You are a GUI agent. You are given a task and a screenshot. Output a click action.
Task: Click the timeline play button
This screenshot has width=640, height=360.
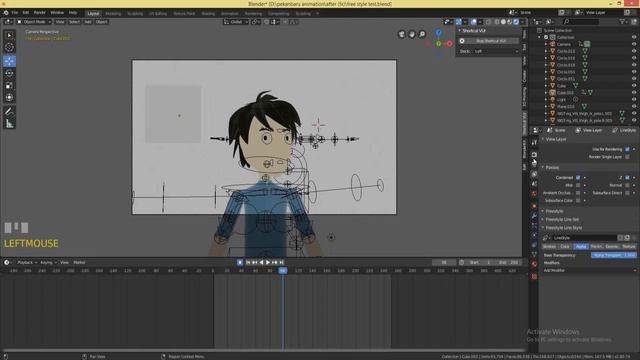tap(268, 262)
